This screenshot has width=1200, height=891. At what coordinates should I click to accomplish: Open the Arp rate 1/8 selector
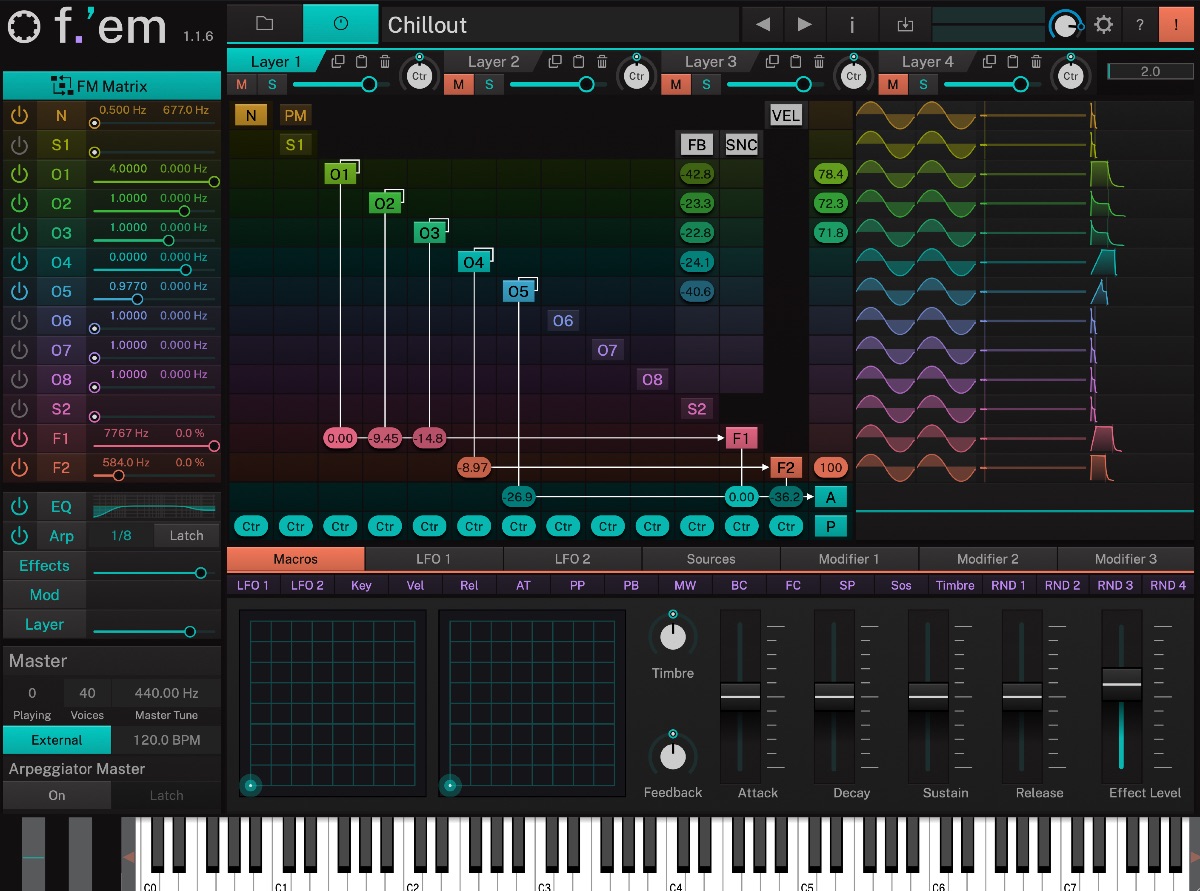(x=121, y=536)
